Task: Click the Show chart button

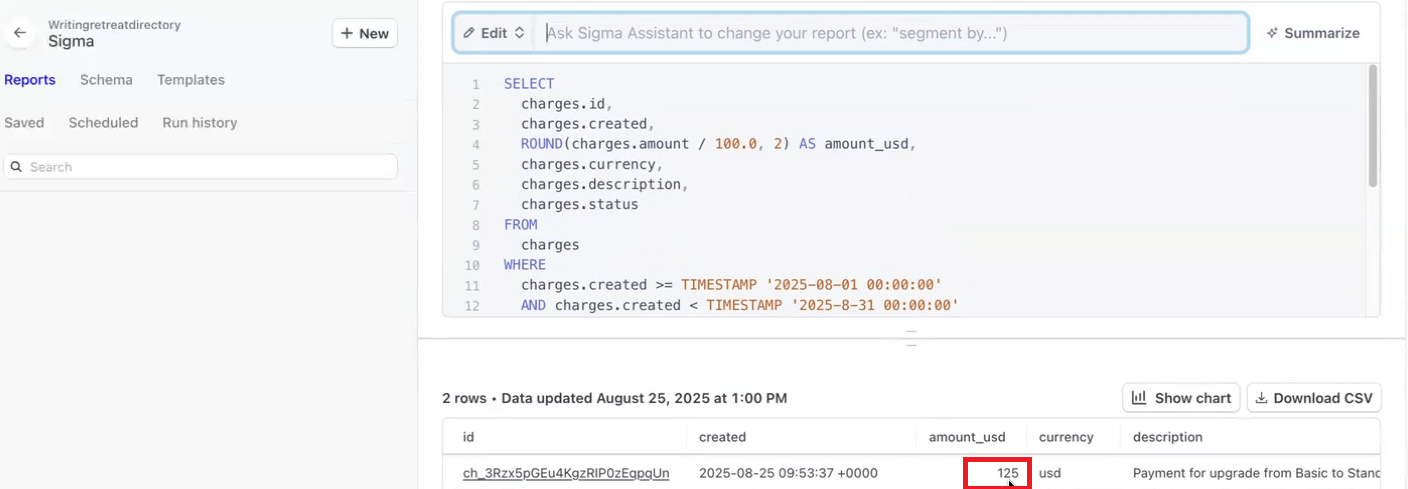Action: tap(1181, 398)
